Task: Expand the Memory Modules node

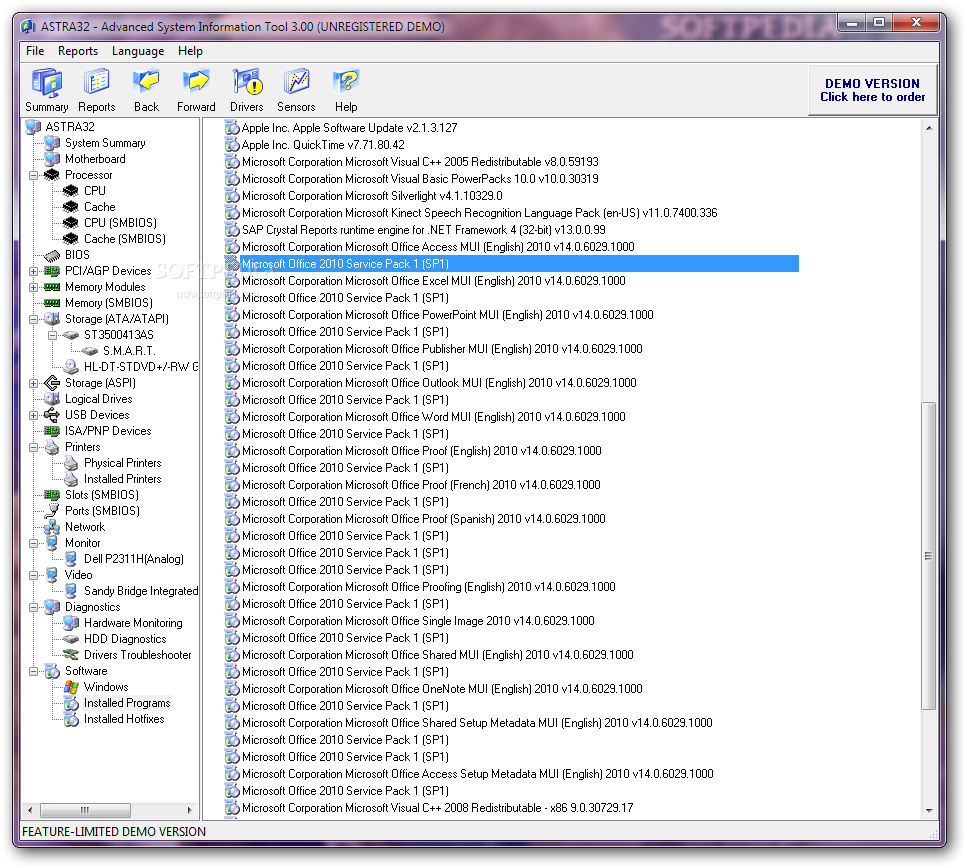Action: (x=33, y=287)
